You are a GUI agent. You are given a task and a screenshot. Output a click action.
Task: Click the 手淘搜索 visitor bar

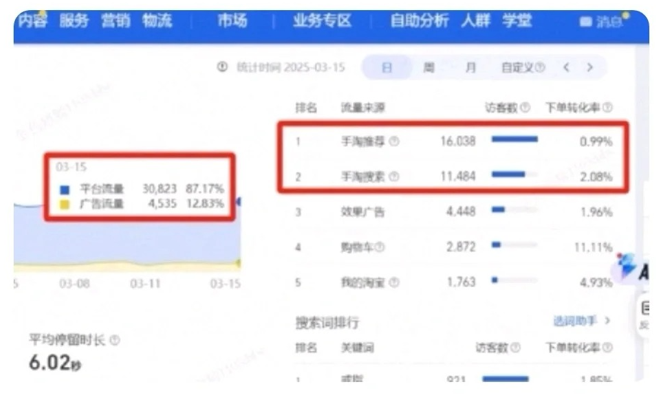click(x=515, y=174)
